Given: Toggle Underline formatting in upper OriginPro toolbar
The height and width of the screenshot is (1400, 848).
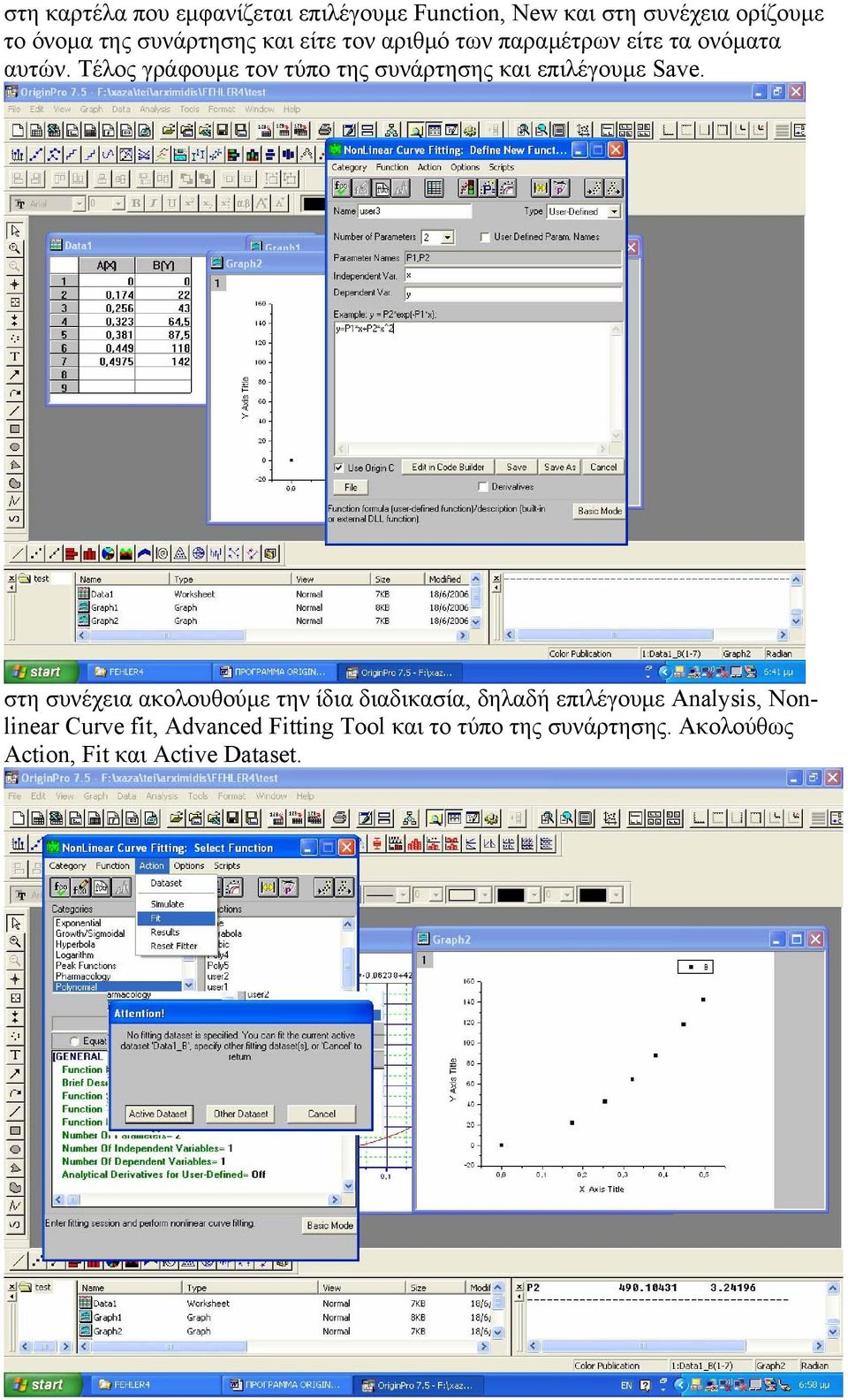Looking at the screenshot, I should tap(171, 203).
